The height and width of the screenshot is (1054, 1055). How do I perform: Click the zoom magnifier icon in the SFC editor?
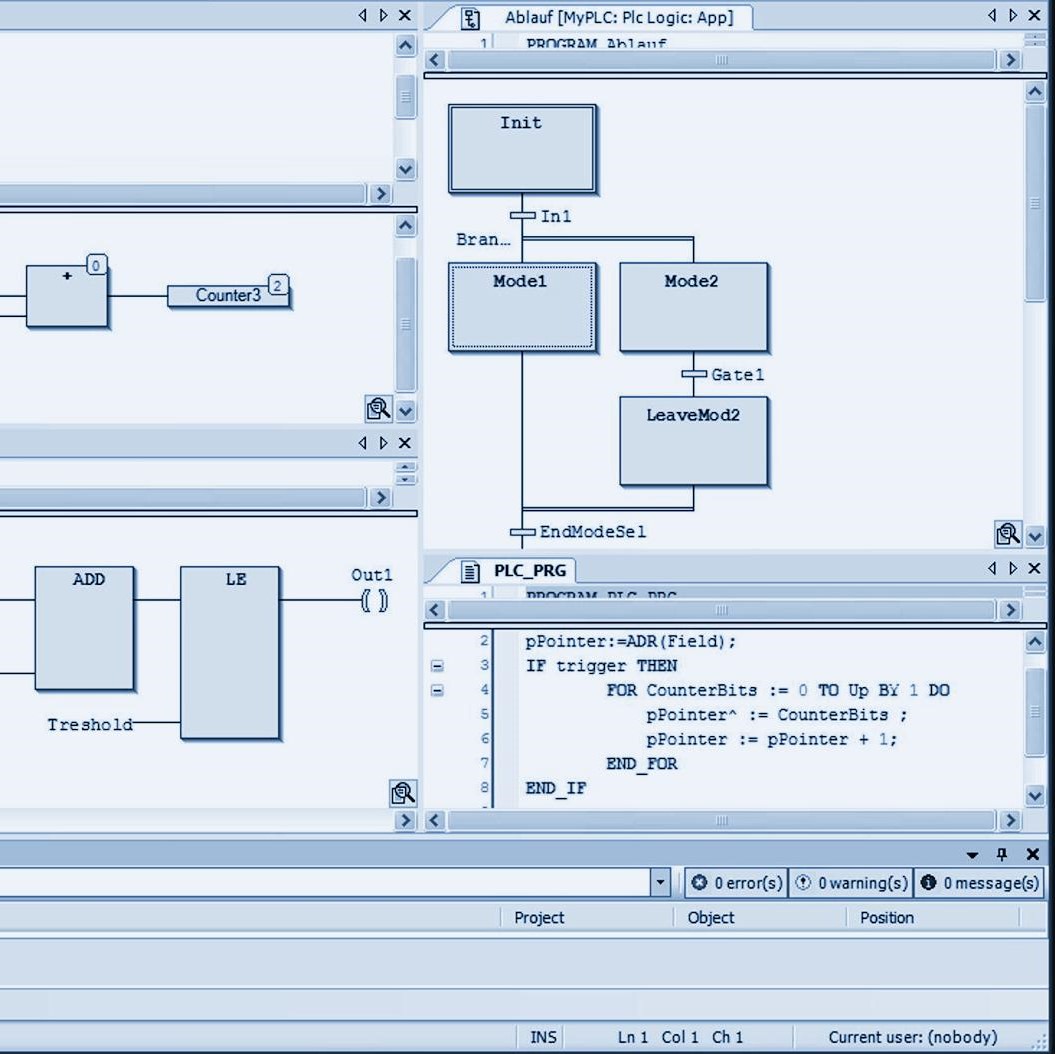1008,534
